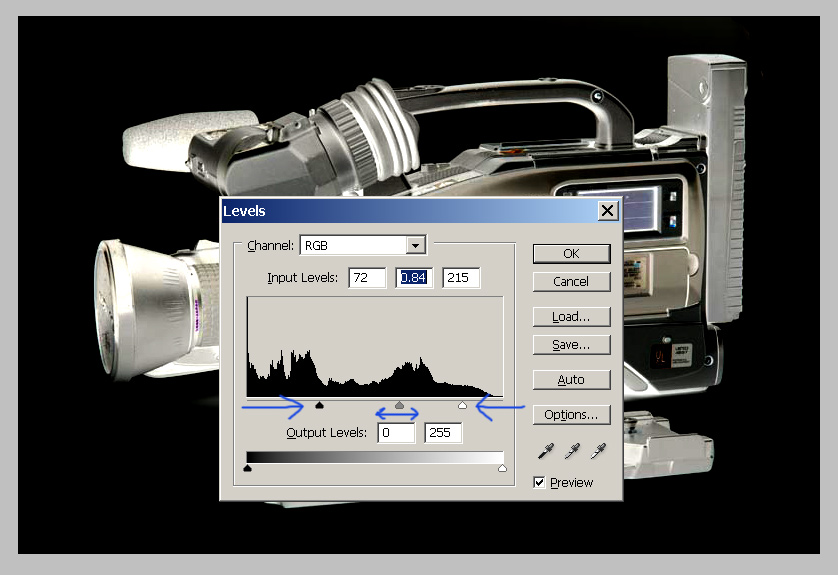Screen dimensions: 838x575
Task: Close the Levels dialog with X
Action: pos(608,211)
